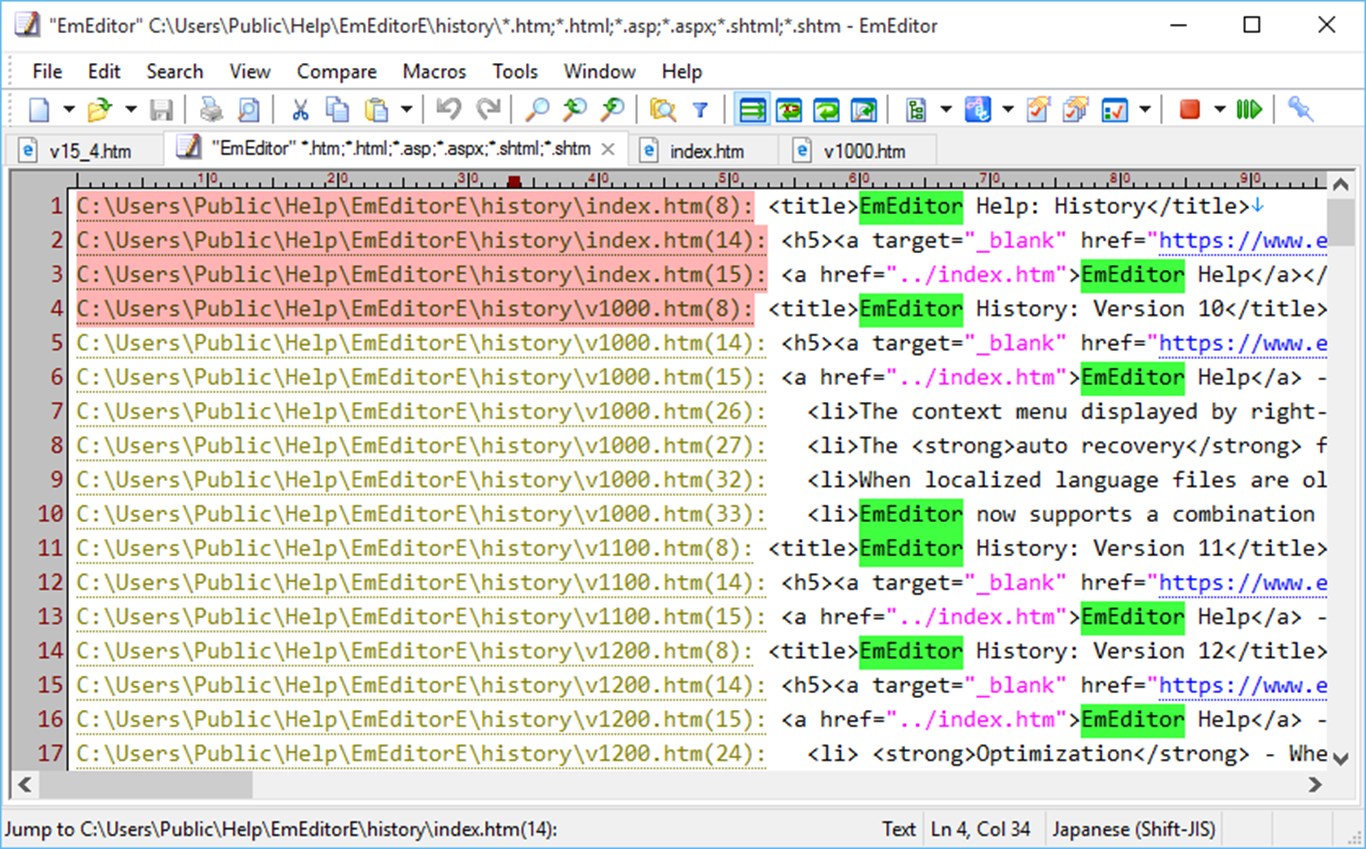
Task: Cut text using the scissors icon
Action: click(x=301, y=109)
